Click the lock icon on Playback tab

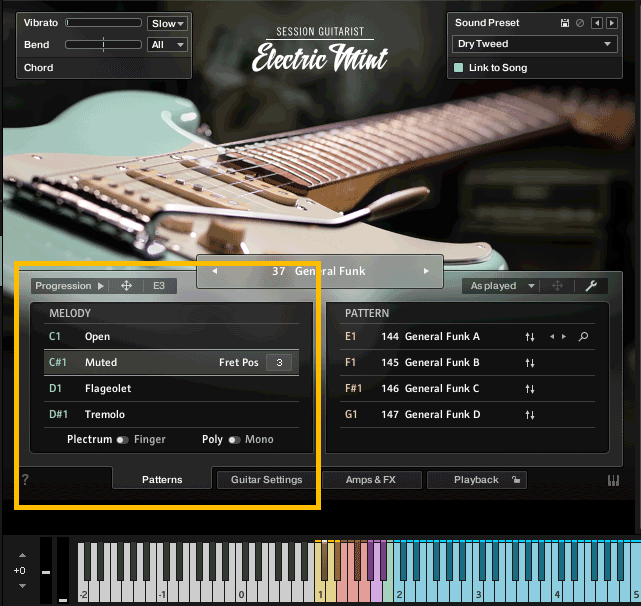click(x=516, y=480)
